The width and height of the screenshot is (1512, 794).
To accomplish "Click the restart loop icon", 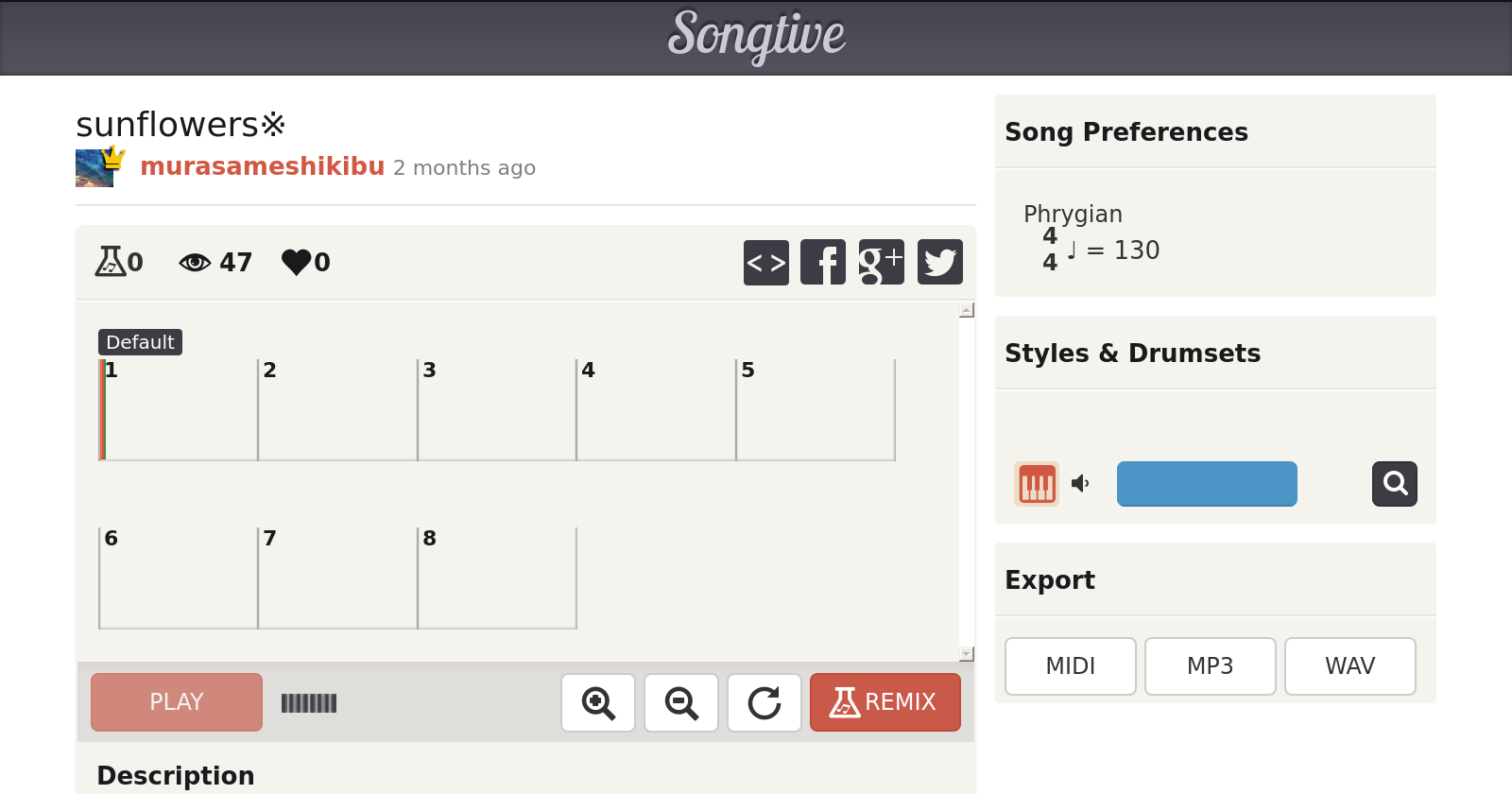I will click(x=765, y=702).
